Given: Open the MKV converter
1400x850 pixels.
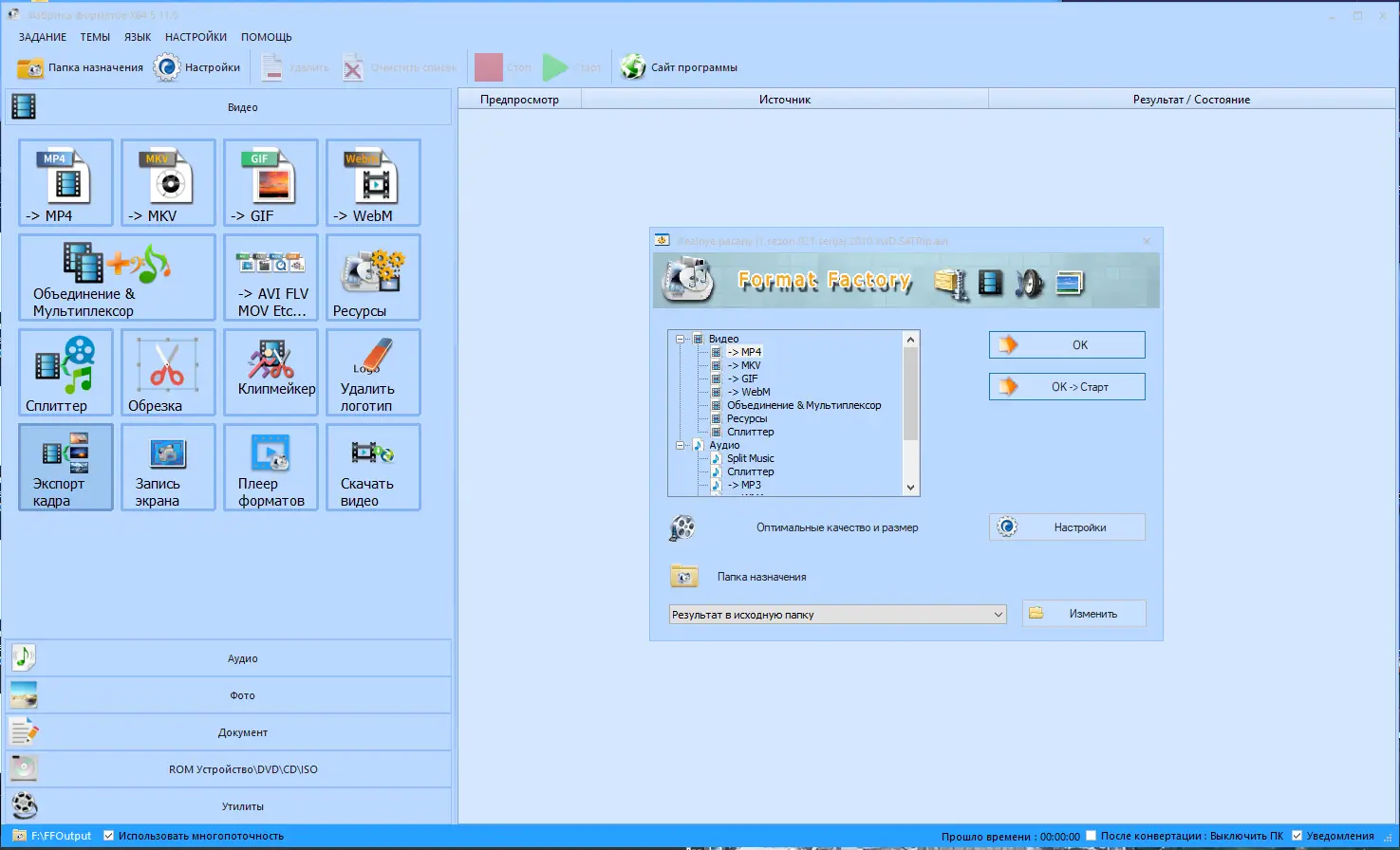Looking at the screenshot, I should [x=167, y=182].
